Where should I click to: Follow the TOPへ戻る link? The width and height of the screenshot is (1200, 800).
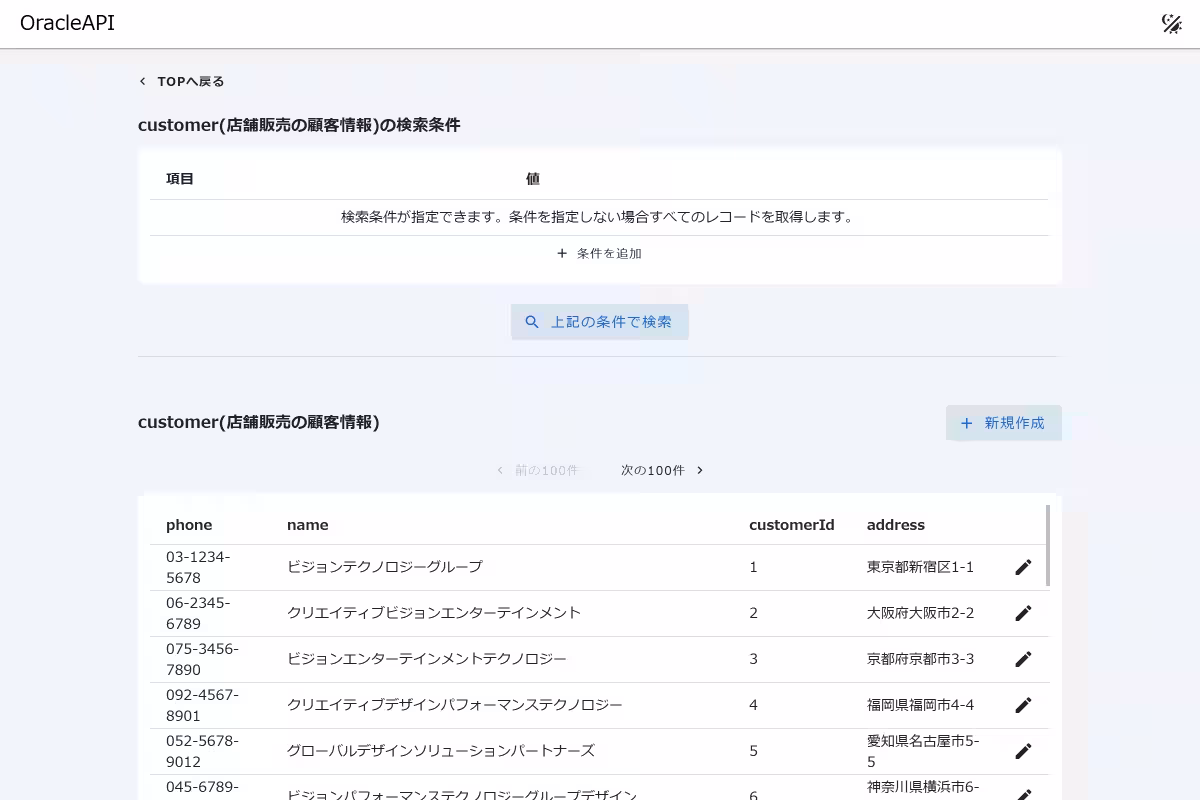(190, 82)
